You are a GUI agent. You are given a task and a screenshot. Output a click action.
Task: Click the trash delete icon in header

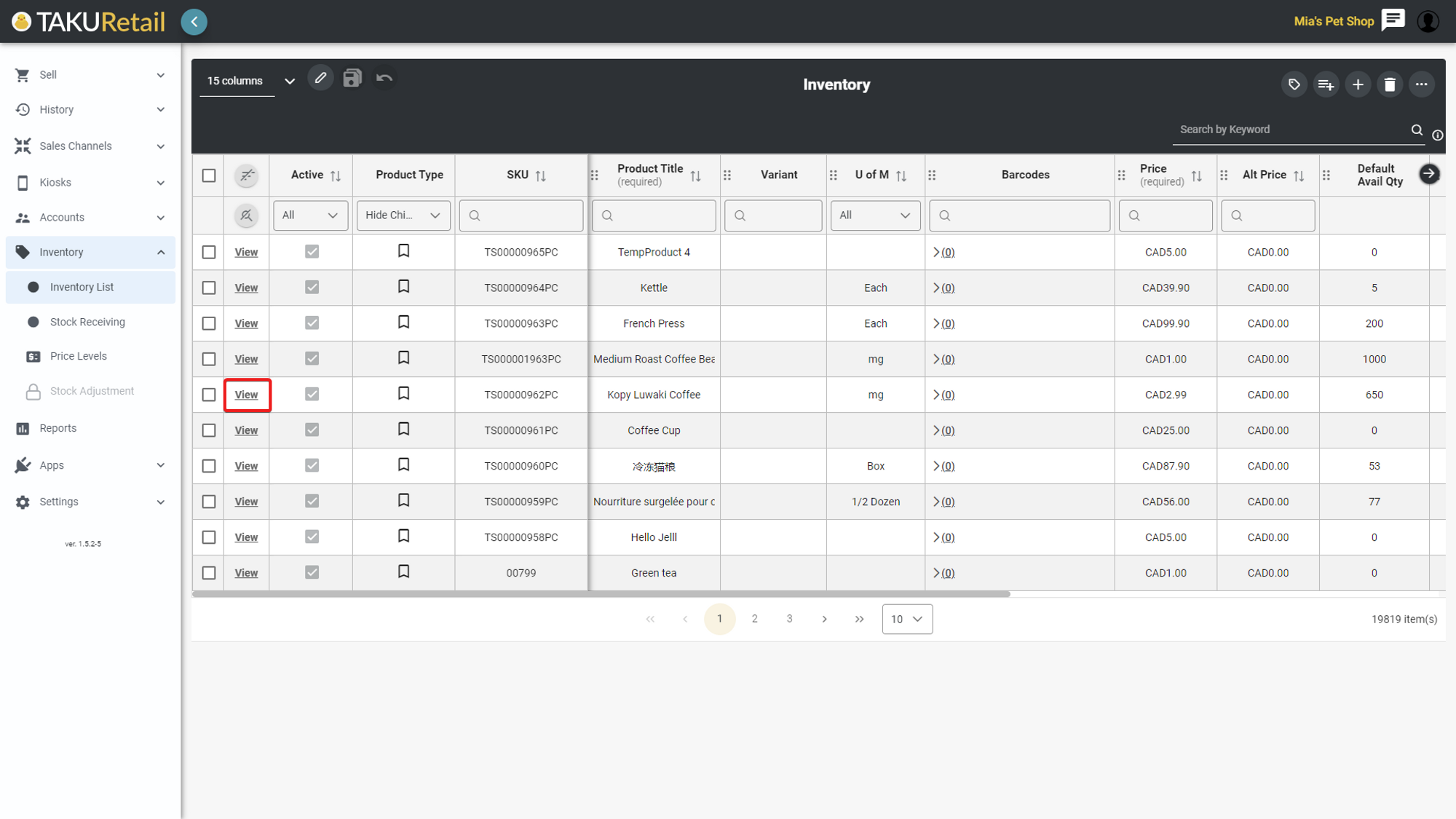click(x=1390, y=84)
